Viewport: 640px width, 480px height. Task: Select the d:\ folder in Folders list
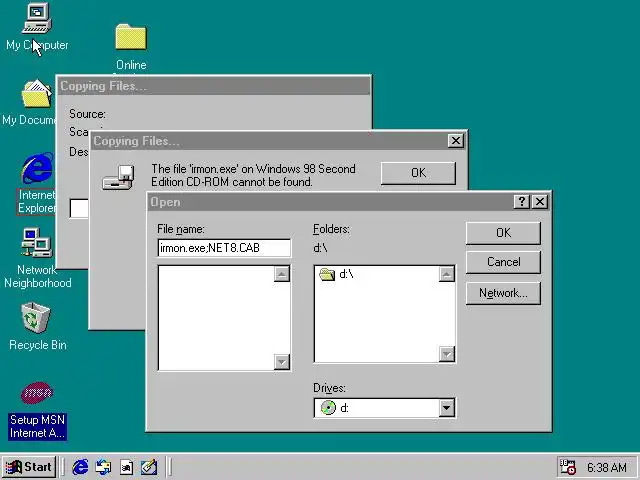coord(336,274)
